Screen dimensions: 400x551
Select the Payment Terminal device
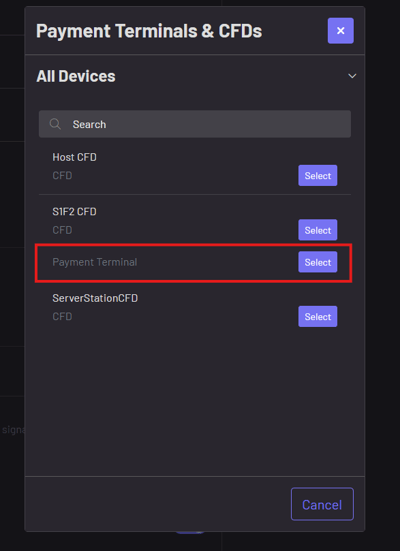coord(318,262)
